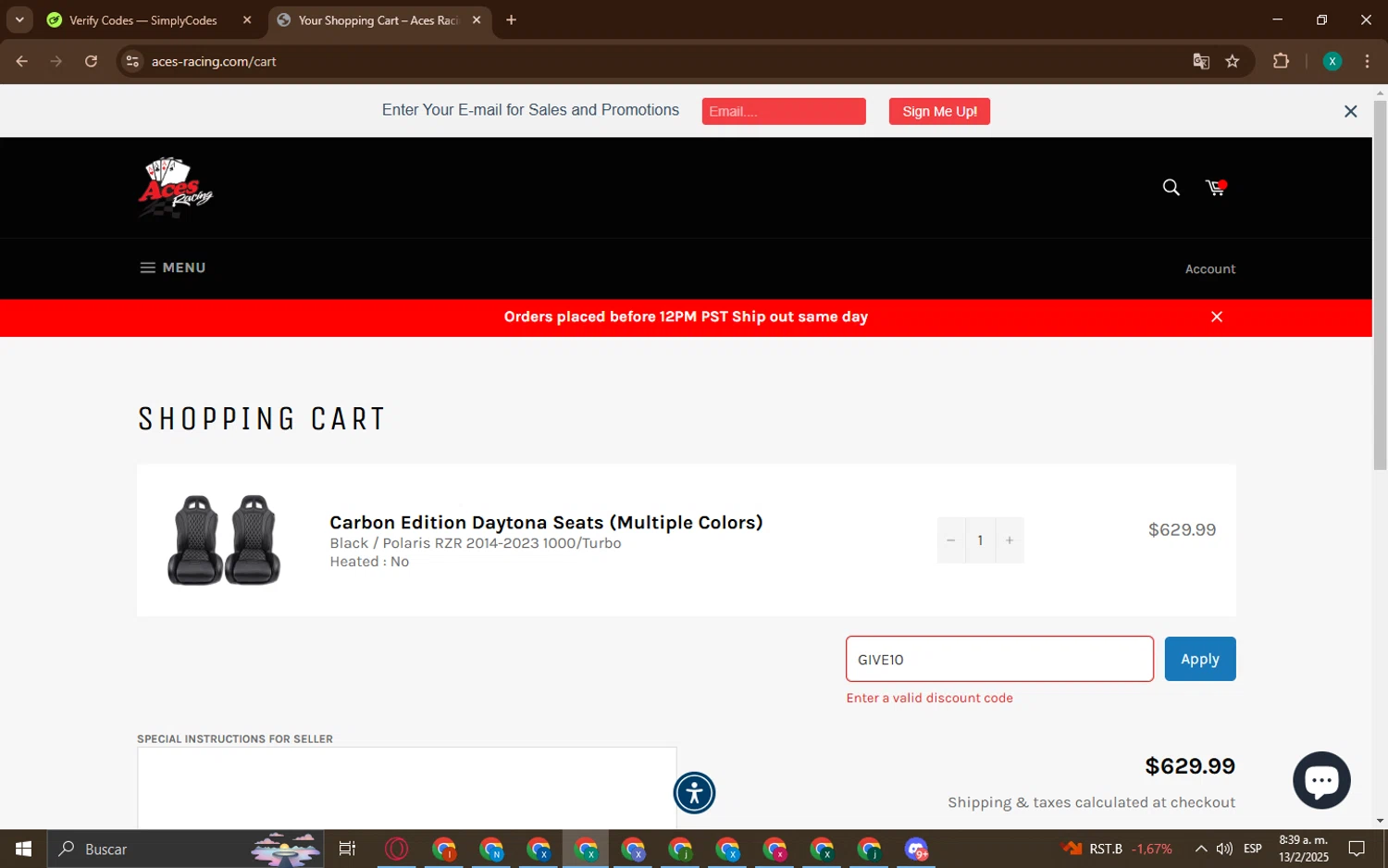Open the hamburger MENU button
Image resolution: width=1388 pixels, height=868 pixels.
173,267
